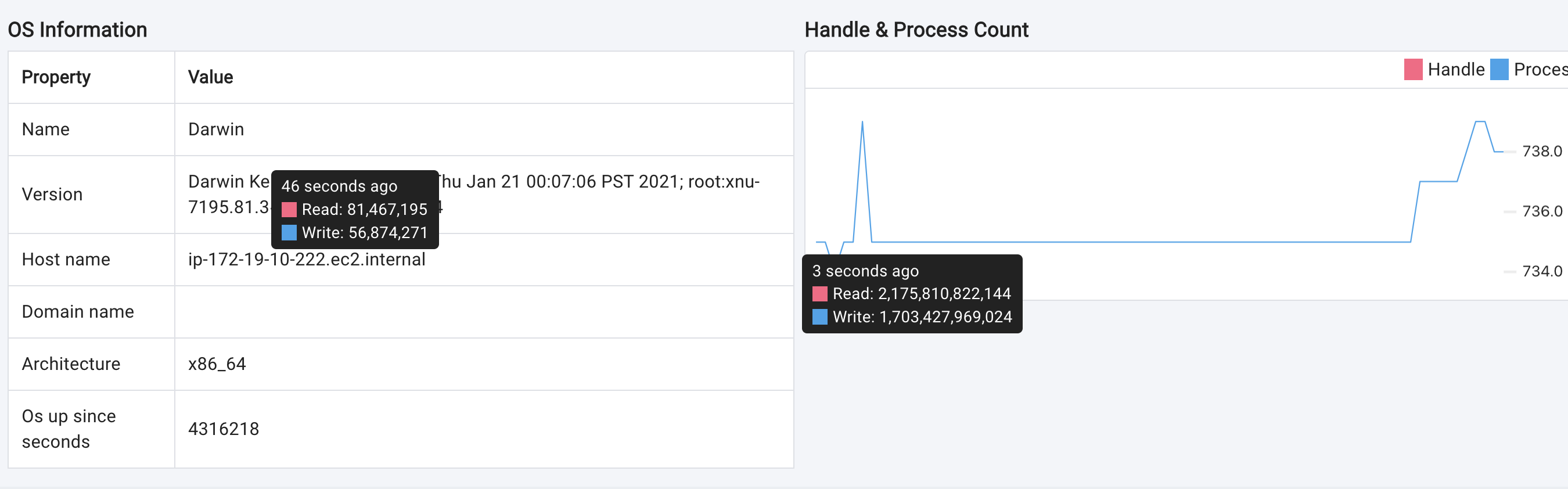Click the Property column header
Viewport: 1568px width, 489px height.
pyautogui.click(x=56, y=77)
